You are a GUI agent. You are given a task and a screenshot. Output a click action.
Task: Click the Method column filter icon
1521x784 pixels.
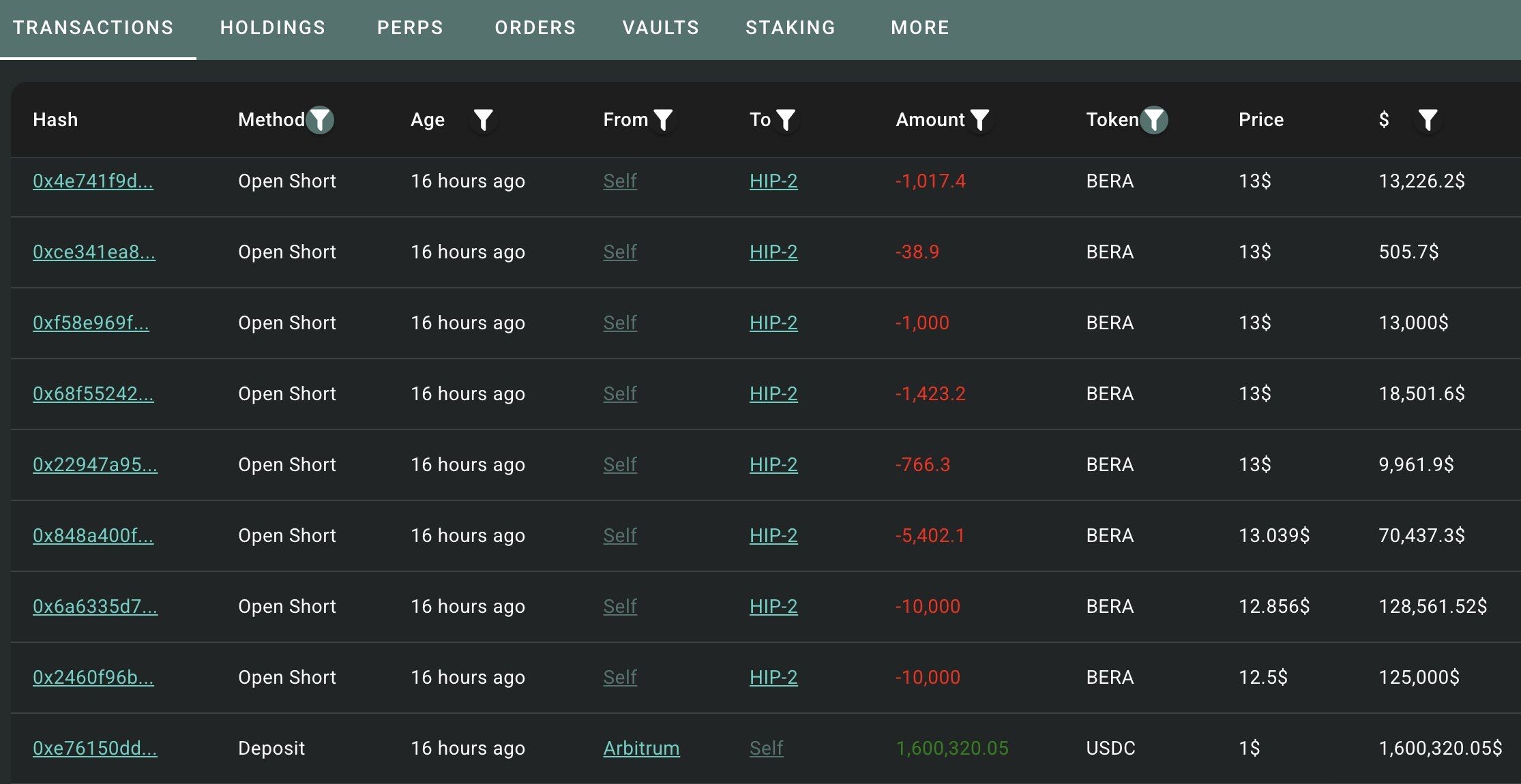(319, 120)
